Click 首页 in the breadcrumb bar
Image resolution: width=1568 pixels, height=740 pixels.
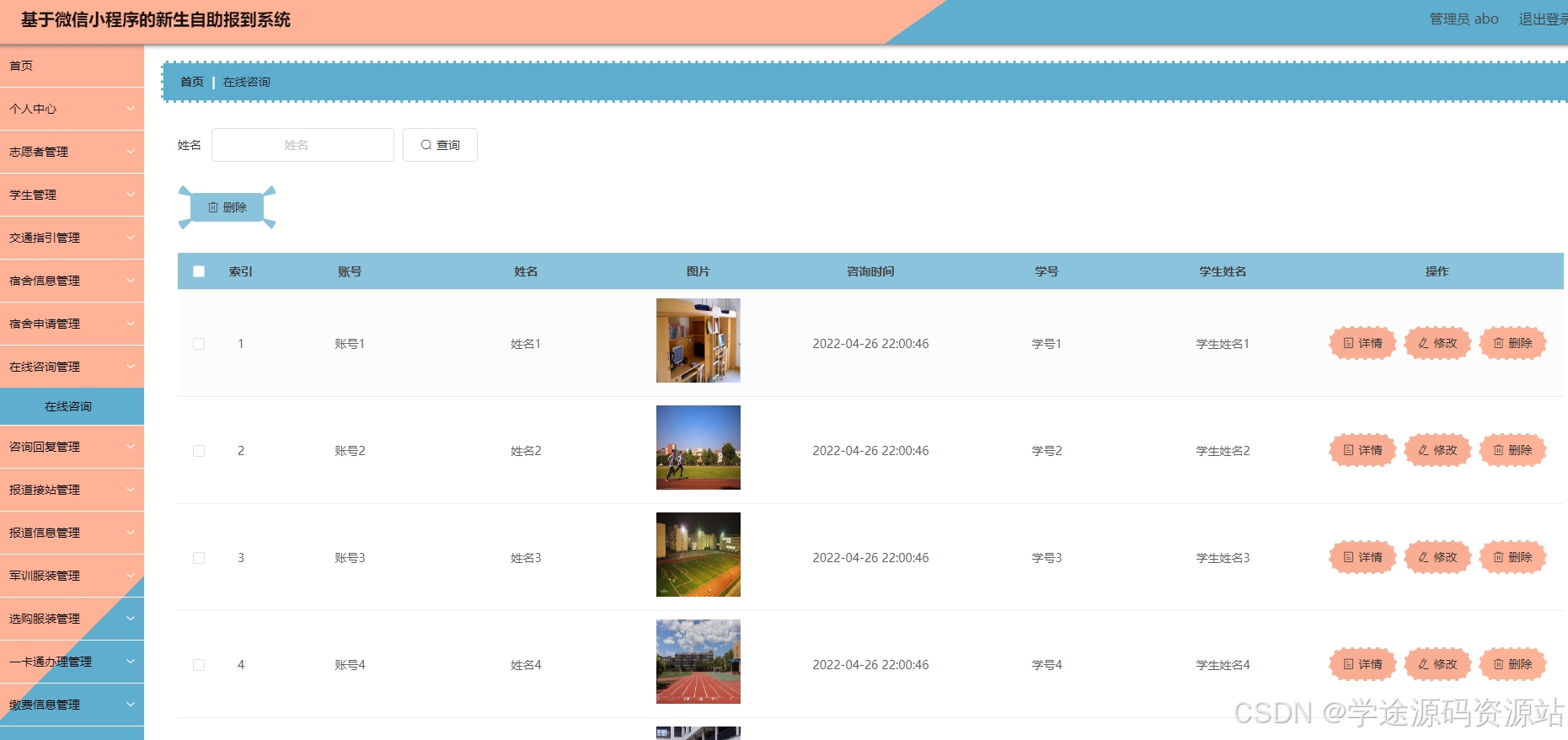click(192, 82)
